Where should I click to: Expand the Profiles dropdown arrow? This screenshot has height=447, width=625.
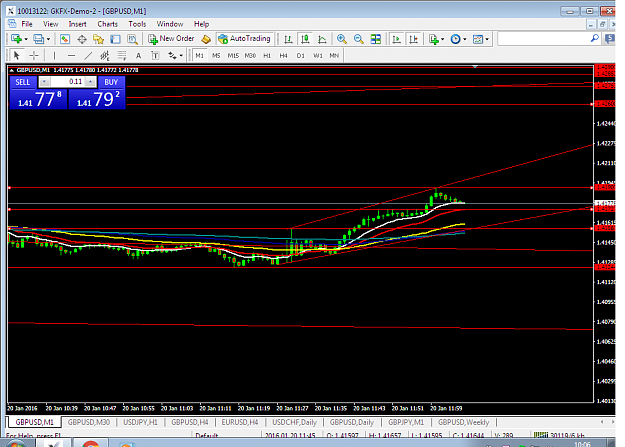48,39
